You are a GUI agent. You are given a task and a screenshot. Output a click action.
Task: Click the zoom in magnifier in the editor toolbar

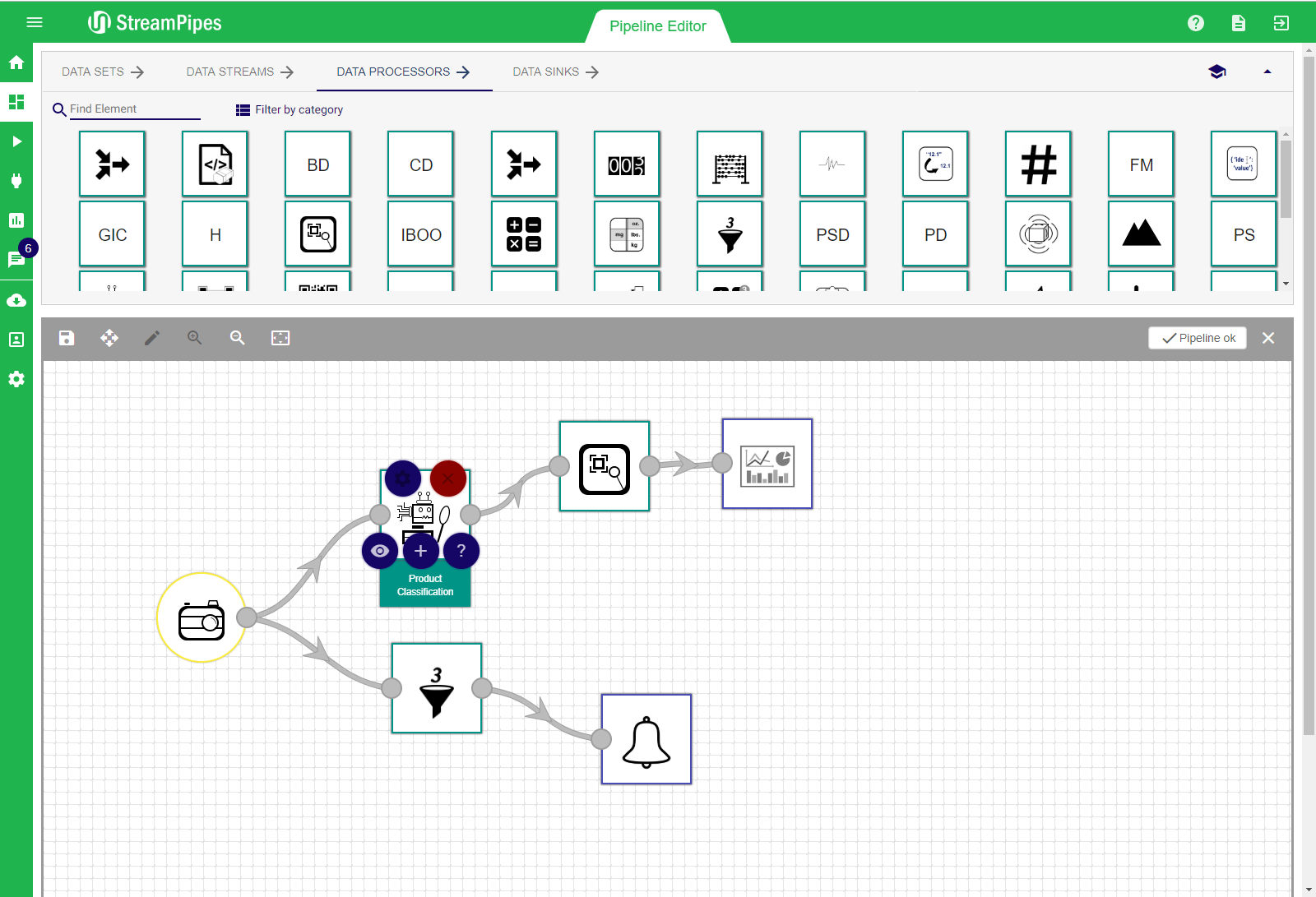tap(195, 338)
